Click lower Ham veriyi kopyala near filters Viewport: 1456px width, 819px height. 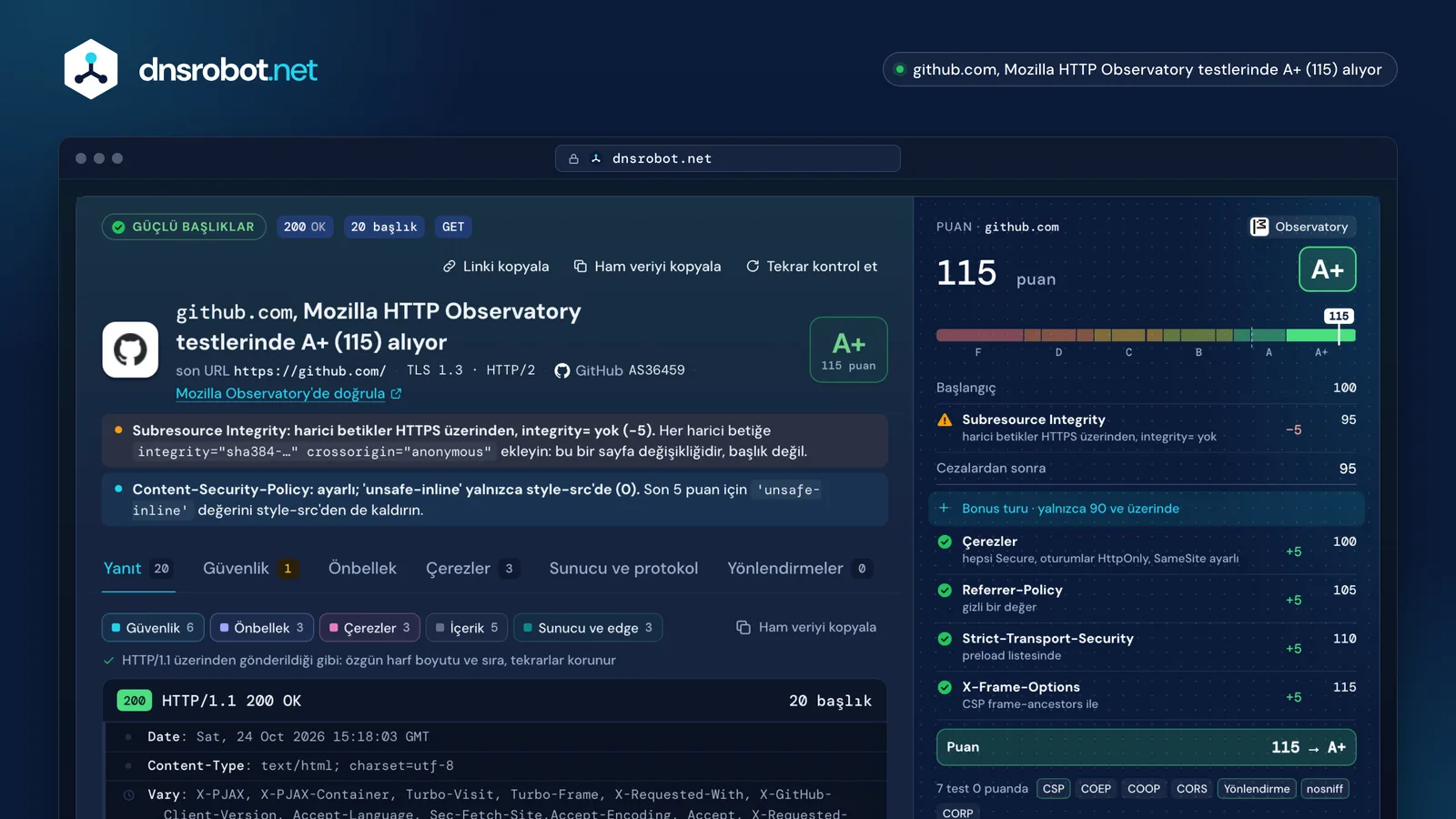pyautogui.click(x=806, y=627)
